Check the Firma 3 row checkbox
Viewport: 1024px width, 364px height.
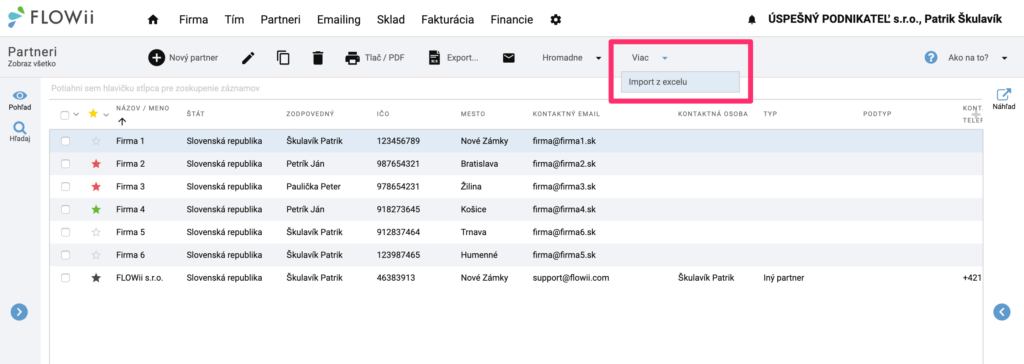(x=65, y=186)
